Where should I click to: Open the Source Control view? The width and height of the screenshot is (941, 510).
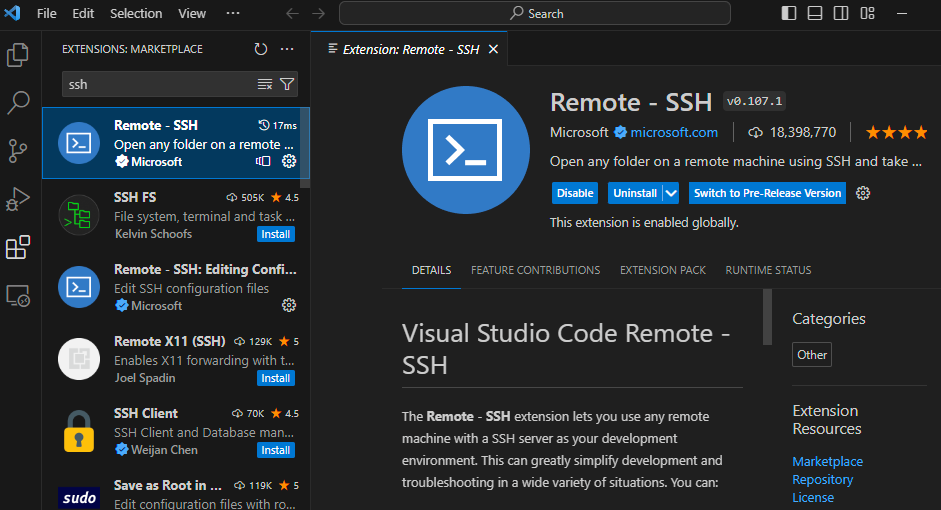click(17, 151)
